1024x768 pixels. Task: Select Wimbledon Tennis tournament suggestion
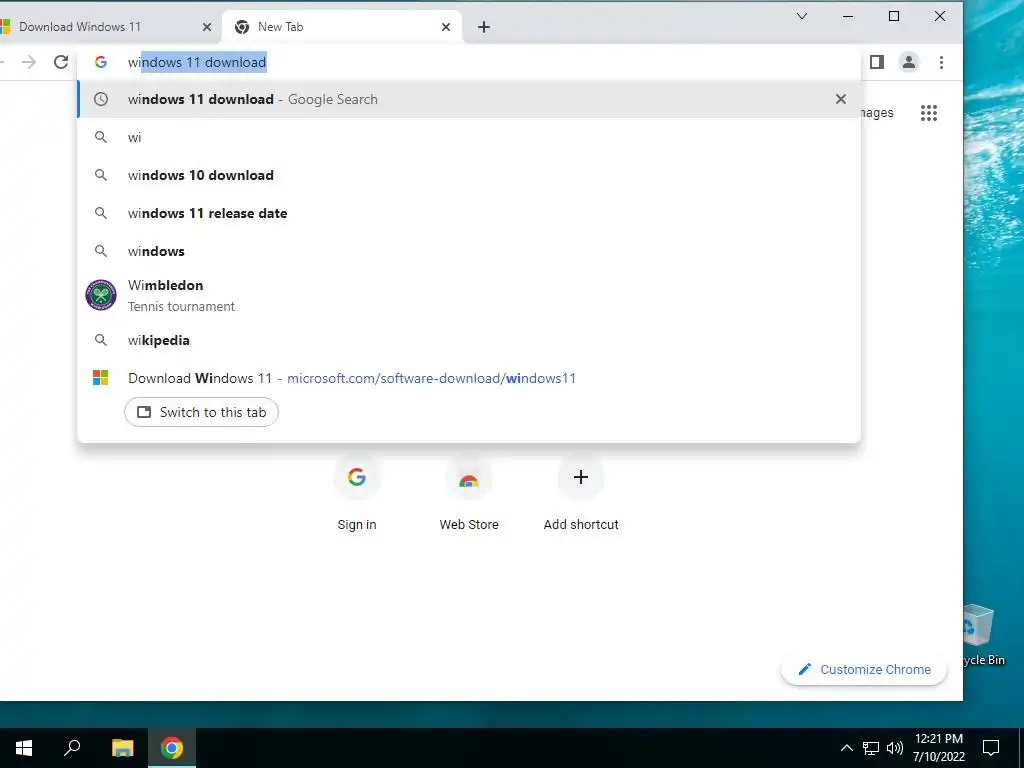pos(469,295)
